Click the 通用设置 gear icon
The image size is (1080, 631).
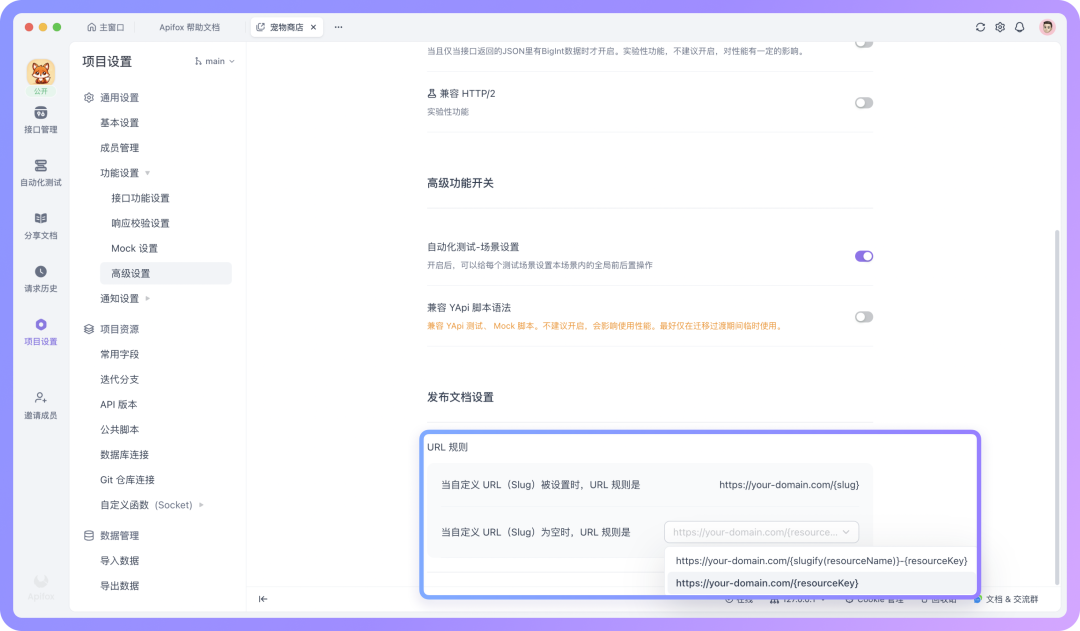pyautogui.click(x=89, y=98)
